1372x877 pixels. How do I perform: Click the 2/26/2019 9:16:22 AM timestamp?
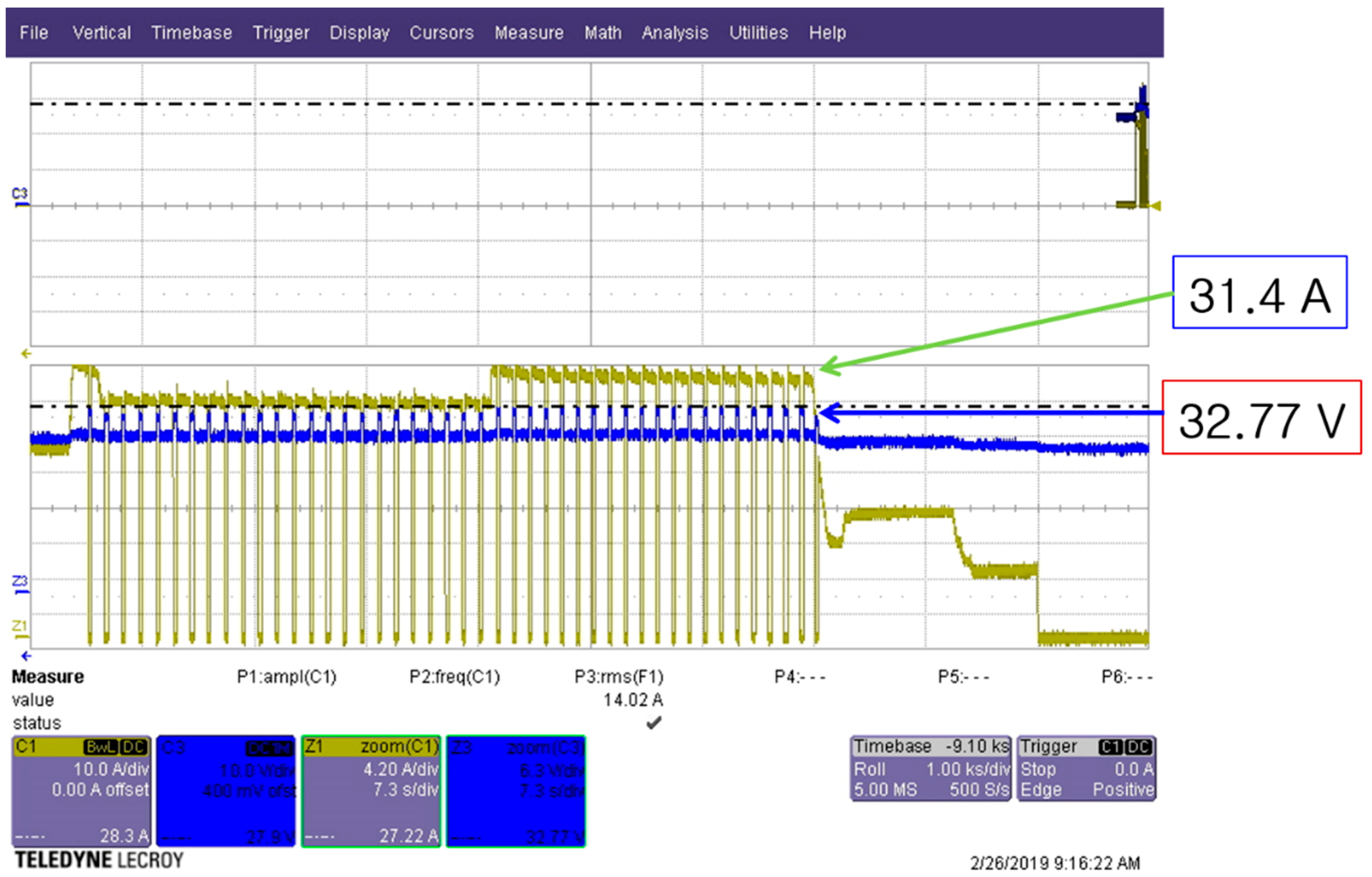pyautogui.click(x=1055, y=863)
